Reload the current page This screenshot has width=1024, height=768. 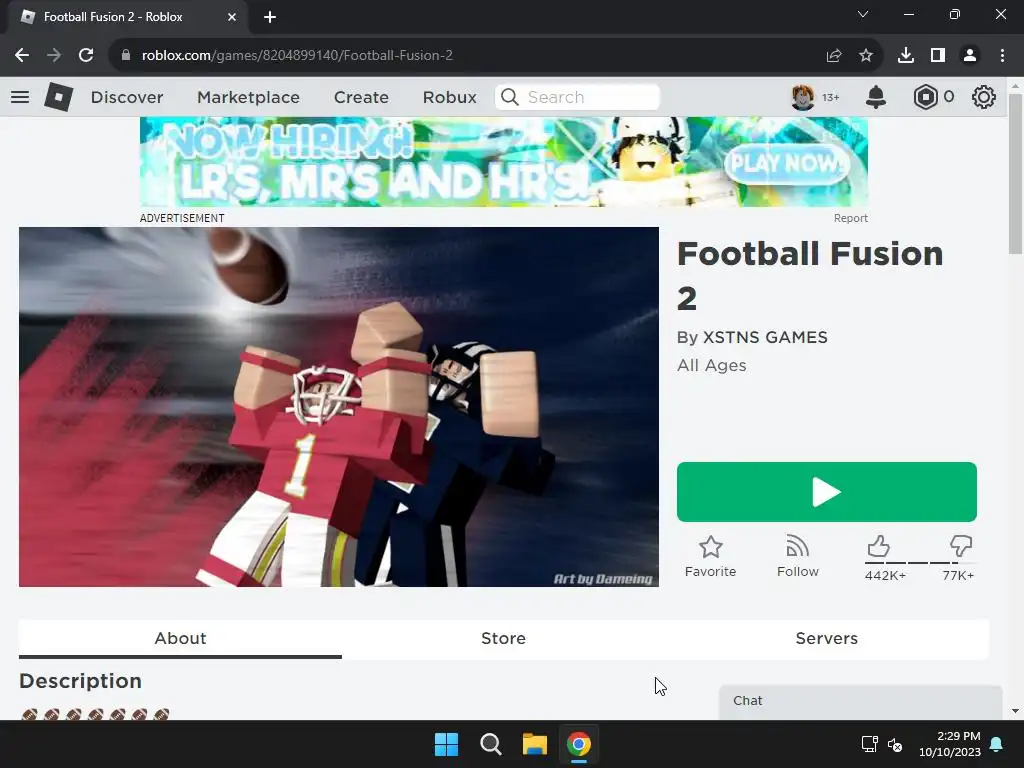(x=86, y=56)
